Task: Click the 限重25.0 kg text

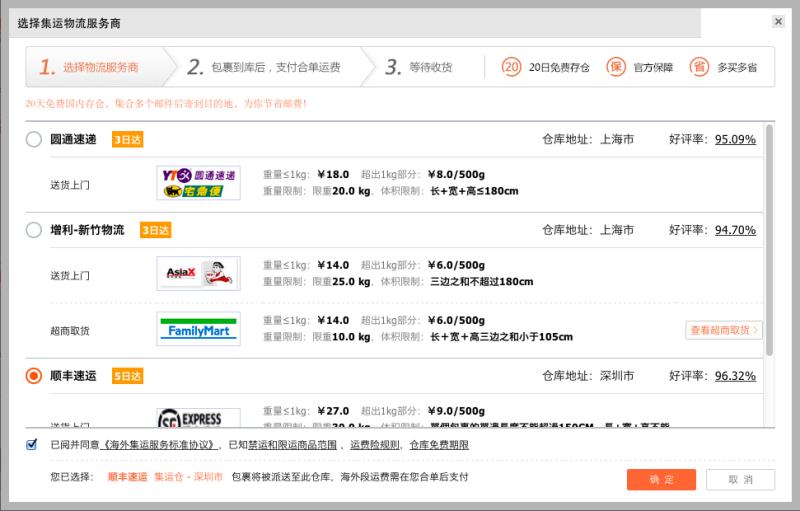Action: 341,282
